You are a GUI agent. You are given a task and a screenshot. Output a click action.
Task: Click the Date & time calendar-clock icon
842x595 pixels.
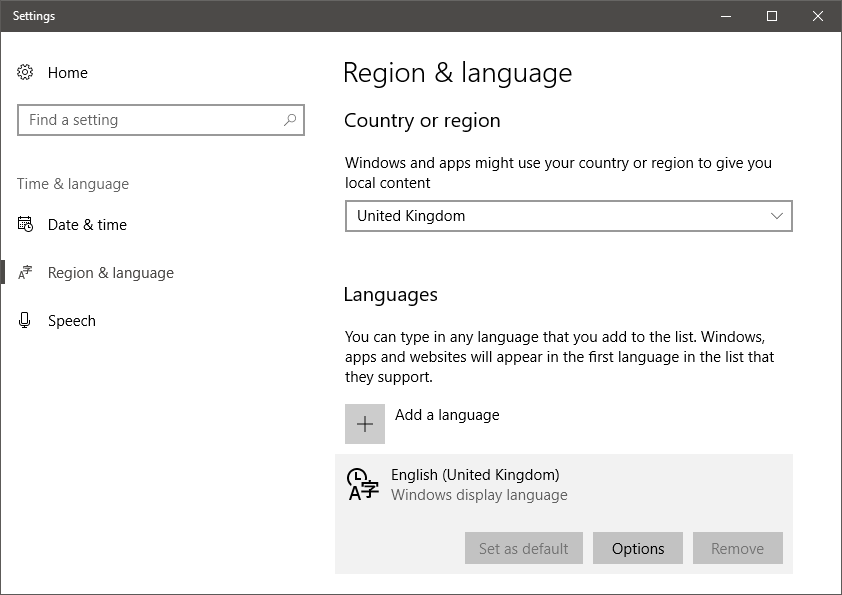[26, 225]
